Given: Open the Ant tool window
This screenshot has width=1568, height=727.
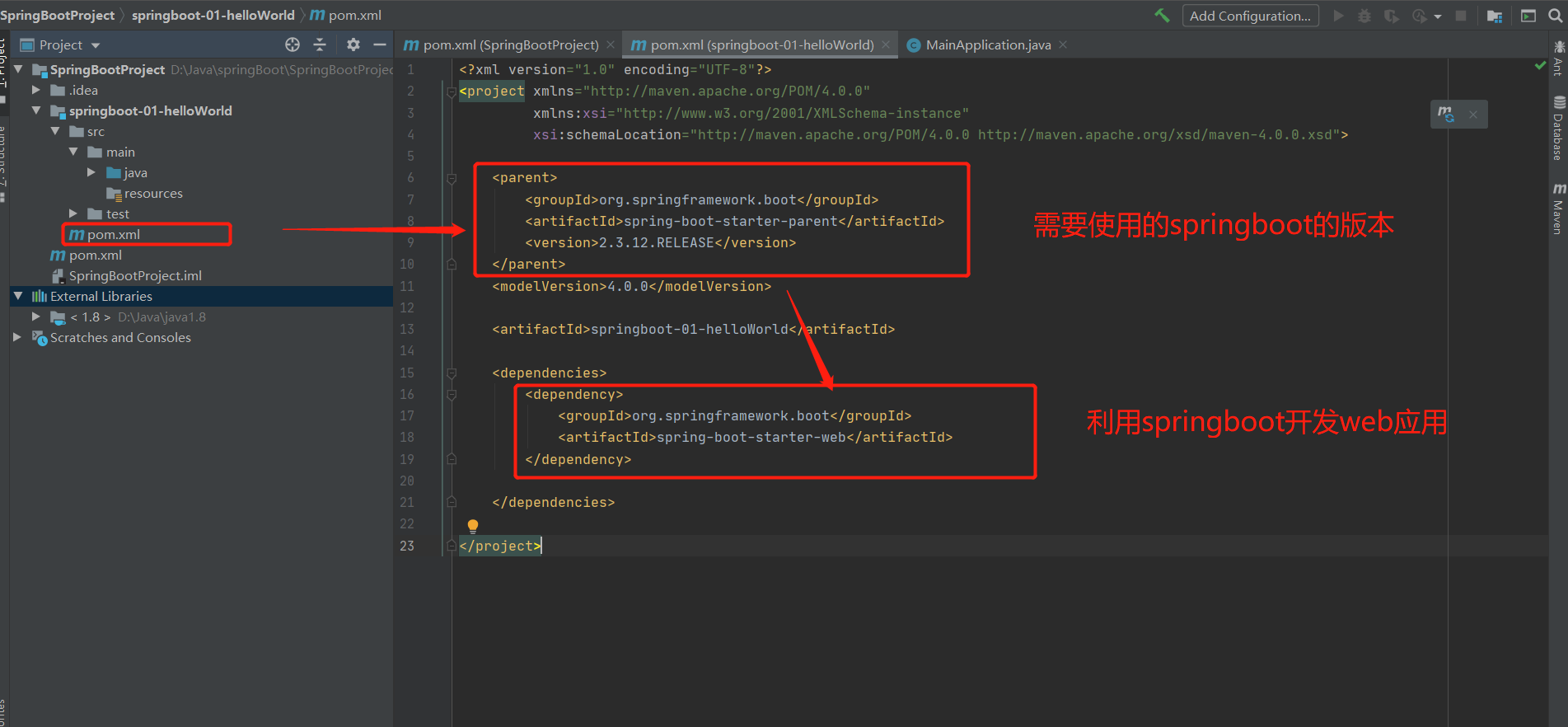Looking at the screenshot, I should [x=1558, y=59].
